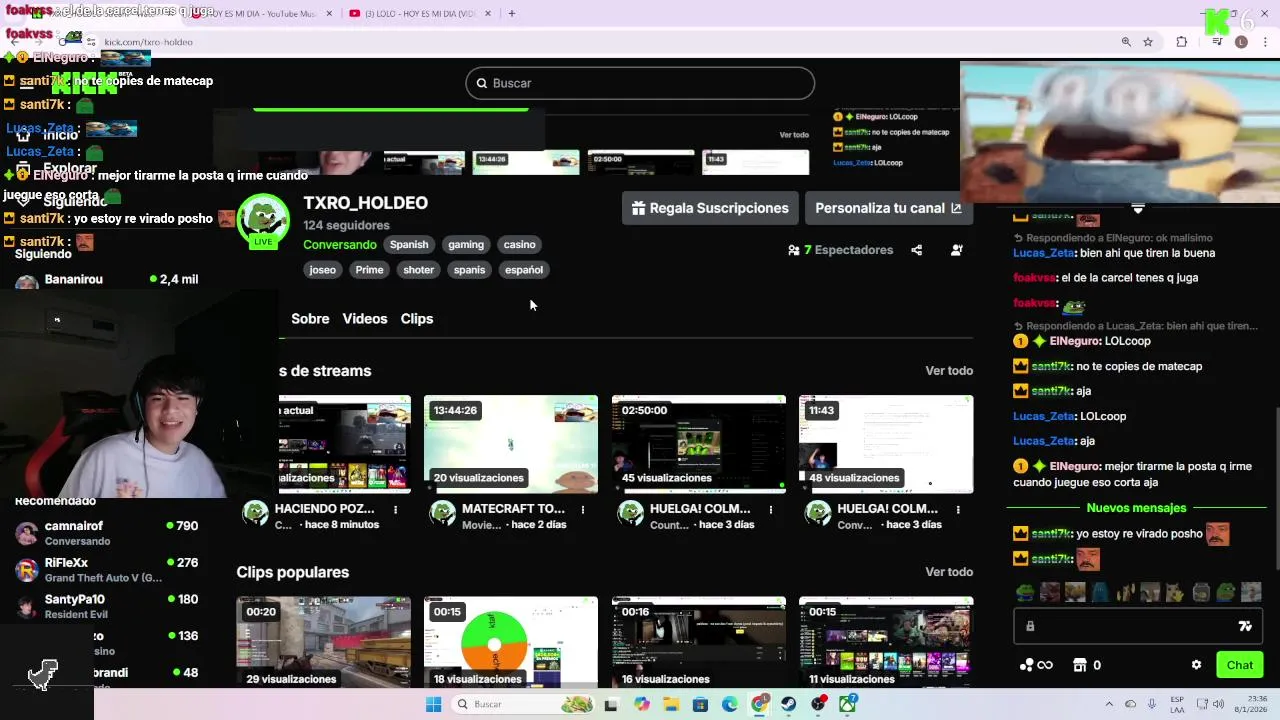Click Ver todo for streams section
The height and width of the screenshot is (720, 1280).
(x=949, y=371)
